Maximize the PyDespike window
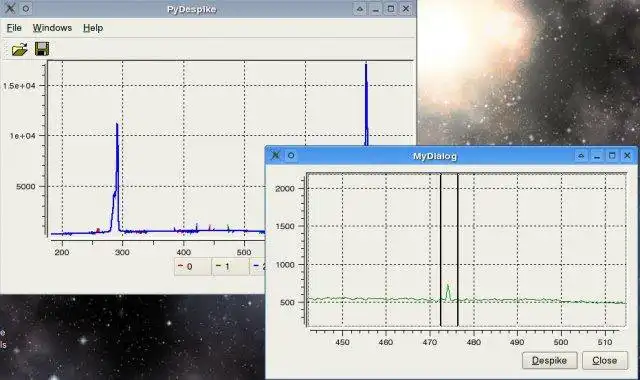 pyautogui.click(x=391, y=9)
